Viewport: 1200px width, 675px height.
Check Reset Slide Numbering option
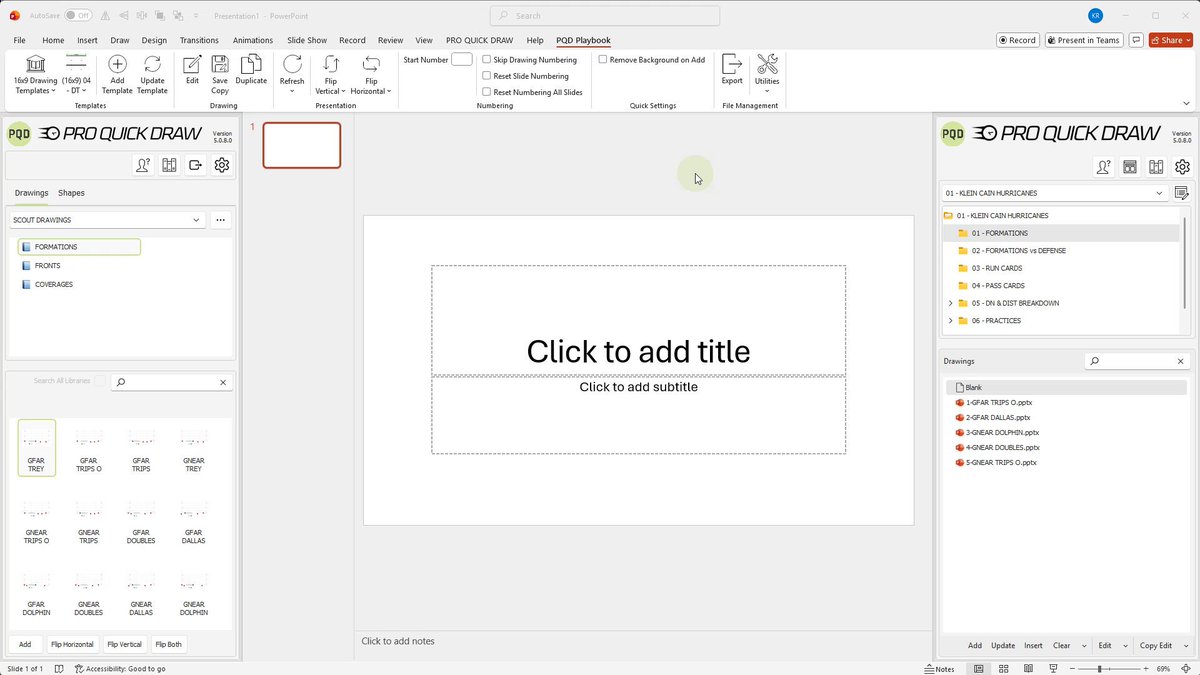click(x=486, y=76)
